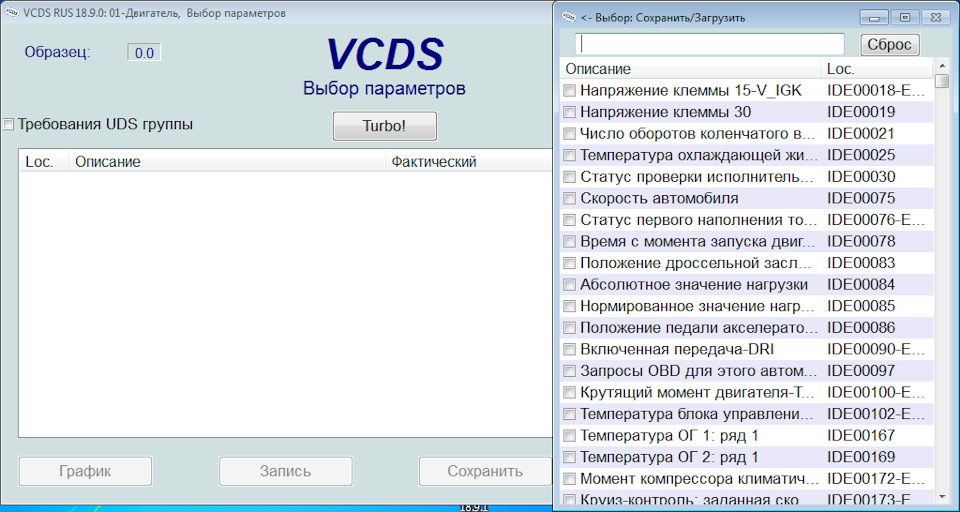Minimize the Выбор: Сохранить/Загрузить window
Viewport: 960px width, 512px height.
[874, 17]
